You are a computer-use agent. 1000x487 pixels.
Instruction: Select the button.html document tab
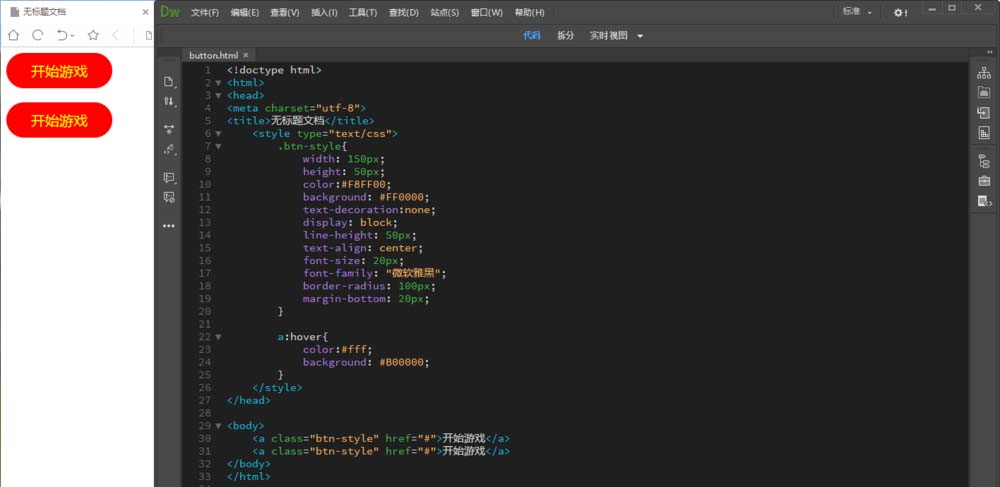pos(219,55)
